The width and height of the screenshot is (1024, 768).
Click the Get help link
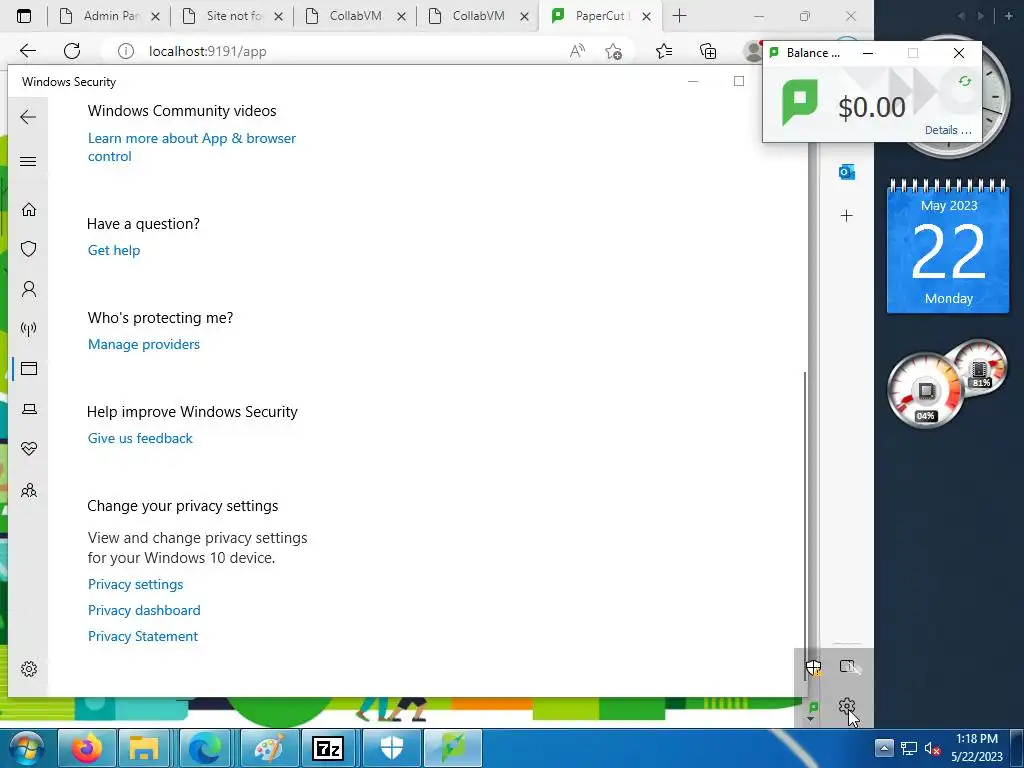(114, 250)
